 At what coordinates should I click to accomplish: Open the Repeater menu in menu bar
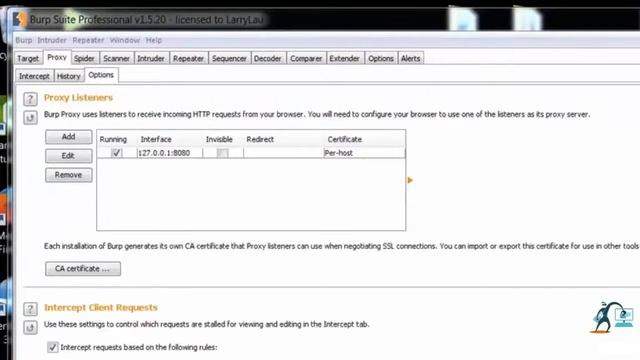pyautogui.click(x=88, y=40)
